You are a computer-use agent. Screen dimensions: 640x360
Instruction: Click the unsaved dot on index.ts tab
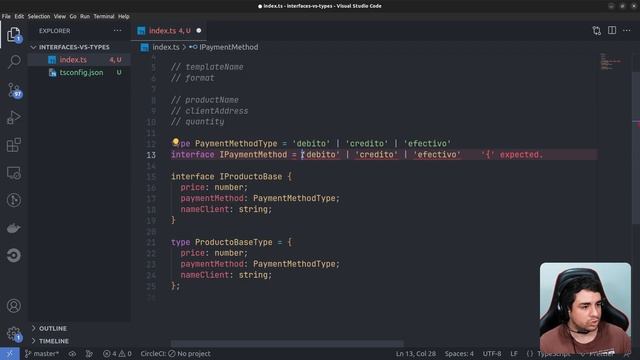[x=199, y=31]
